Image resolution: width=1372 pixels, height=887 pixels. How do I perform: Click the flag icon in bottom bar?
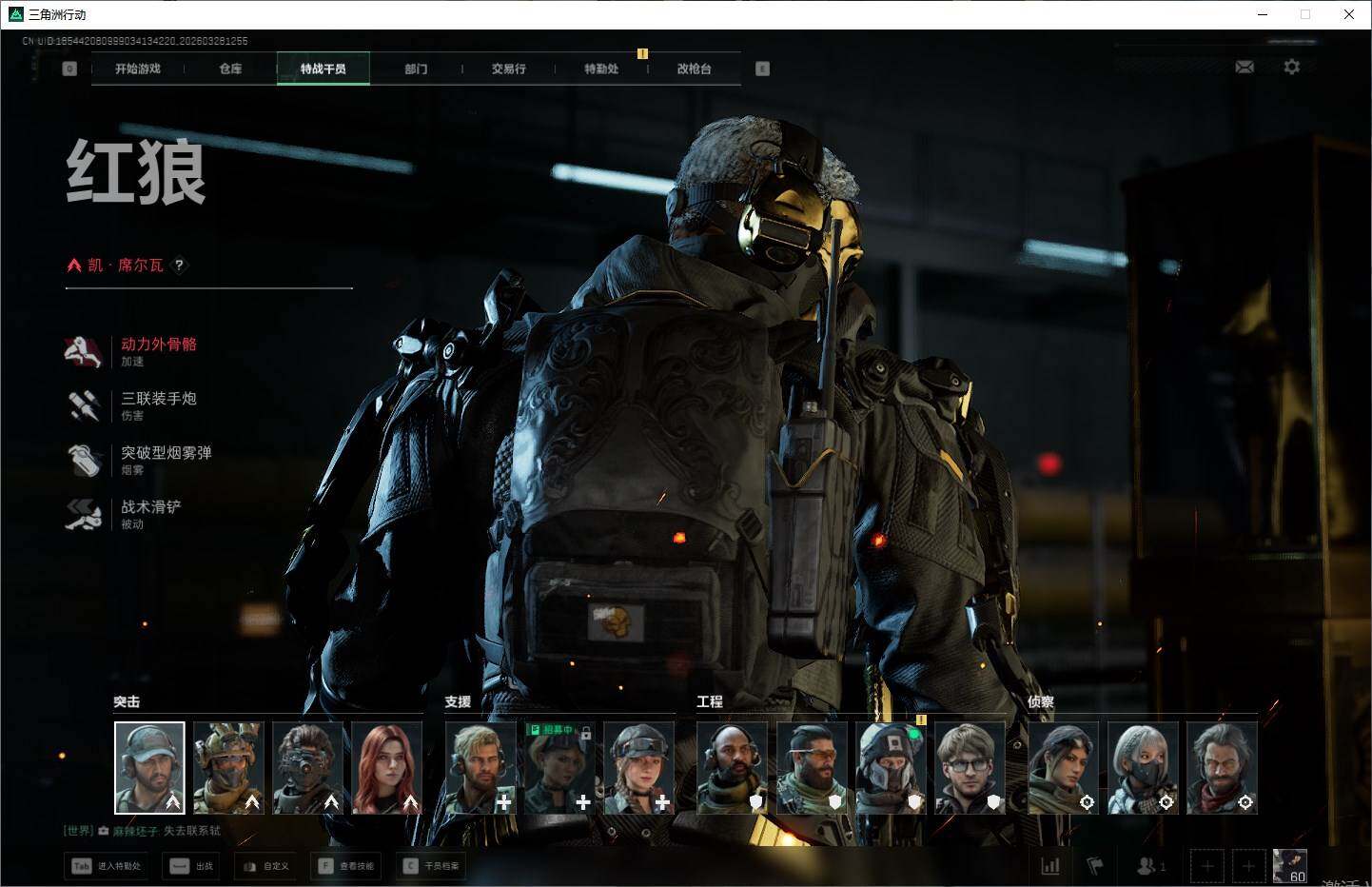(1095, 866)
